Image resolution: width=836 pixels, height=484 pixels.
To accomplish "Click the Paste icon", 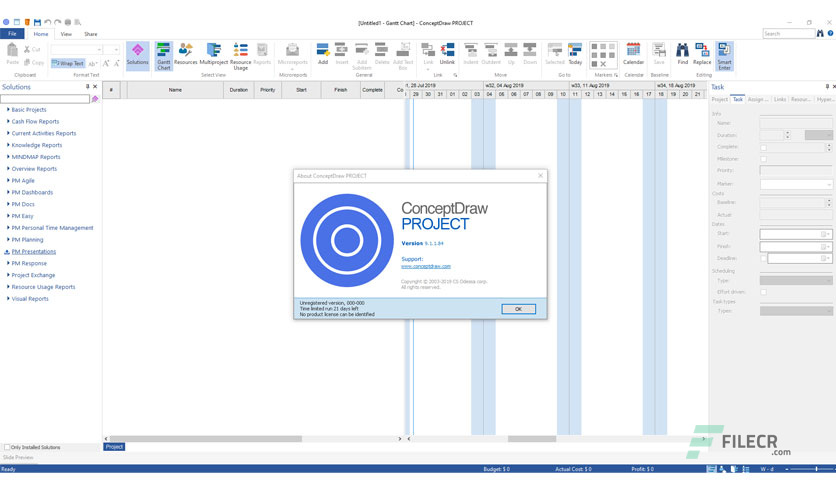I will (x=12, y=54).
